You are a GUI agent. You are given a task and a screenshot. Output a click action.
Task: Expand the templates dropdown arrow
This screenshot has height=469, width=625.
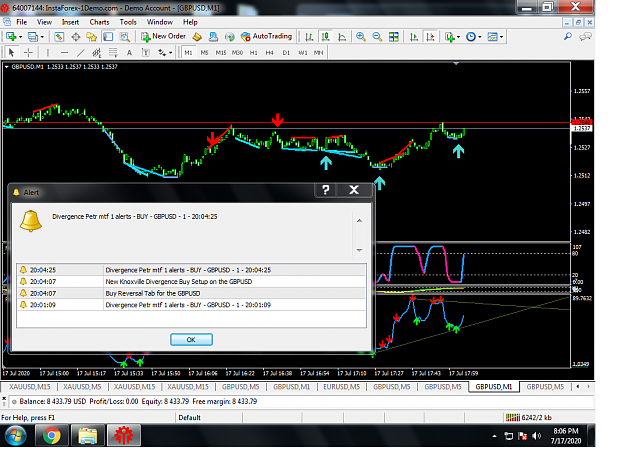coord(501,37)
